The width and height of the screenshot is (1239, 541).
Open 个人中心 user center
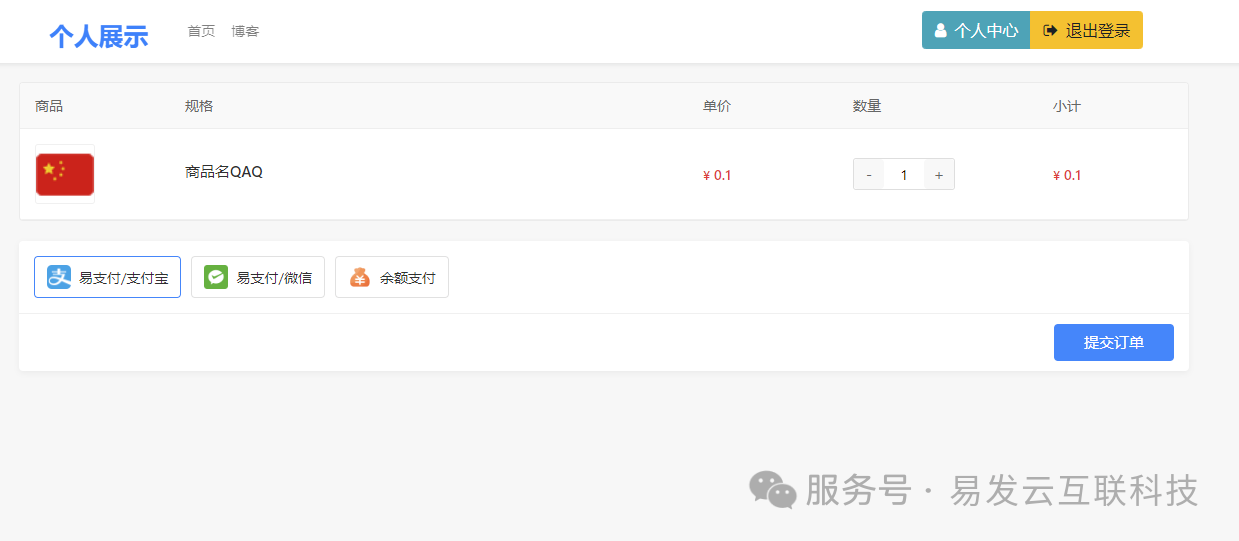tap(976, 30)
